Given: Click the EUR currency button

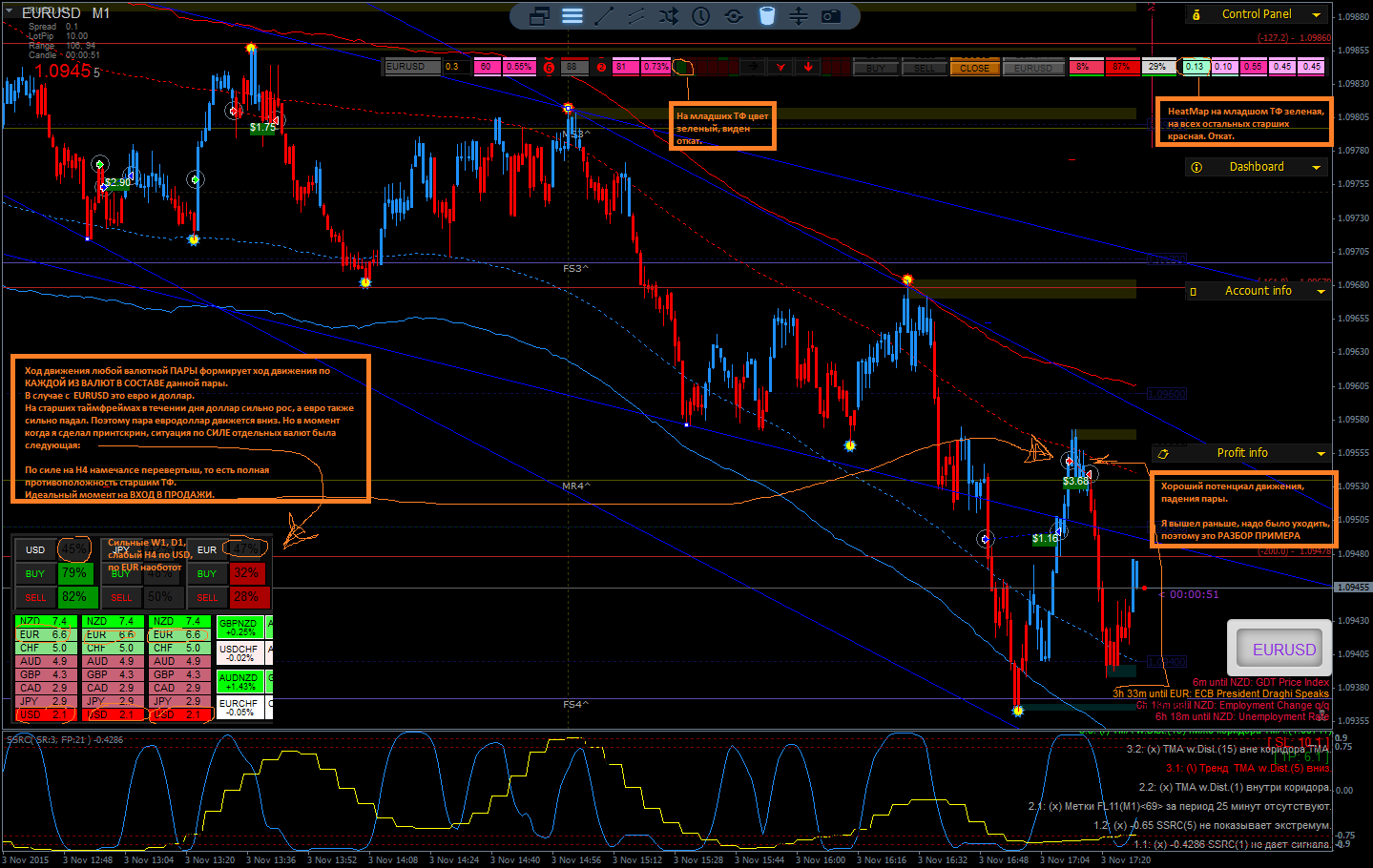Looking at the screenshot, I should click(207, 550).
